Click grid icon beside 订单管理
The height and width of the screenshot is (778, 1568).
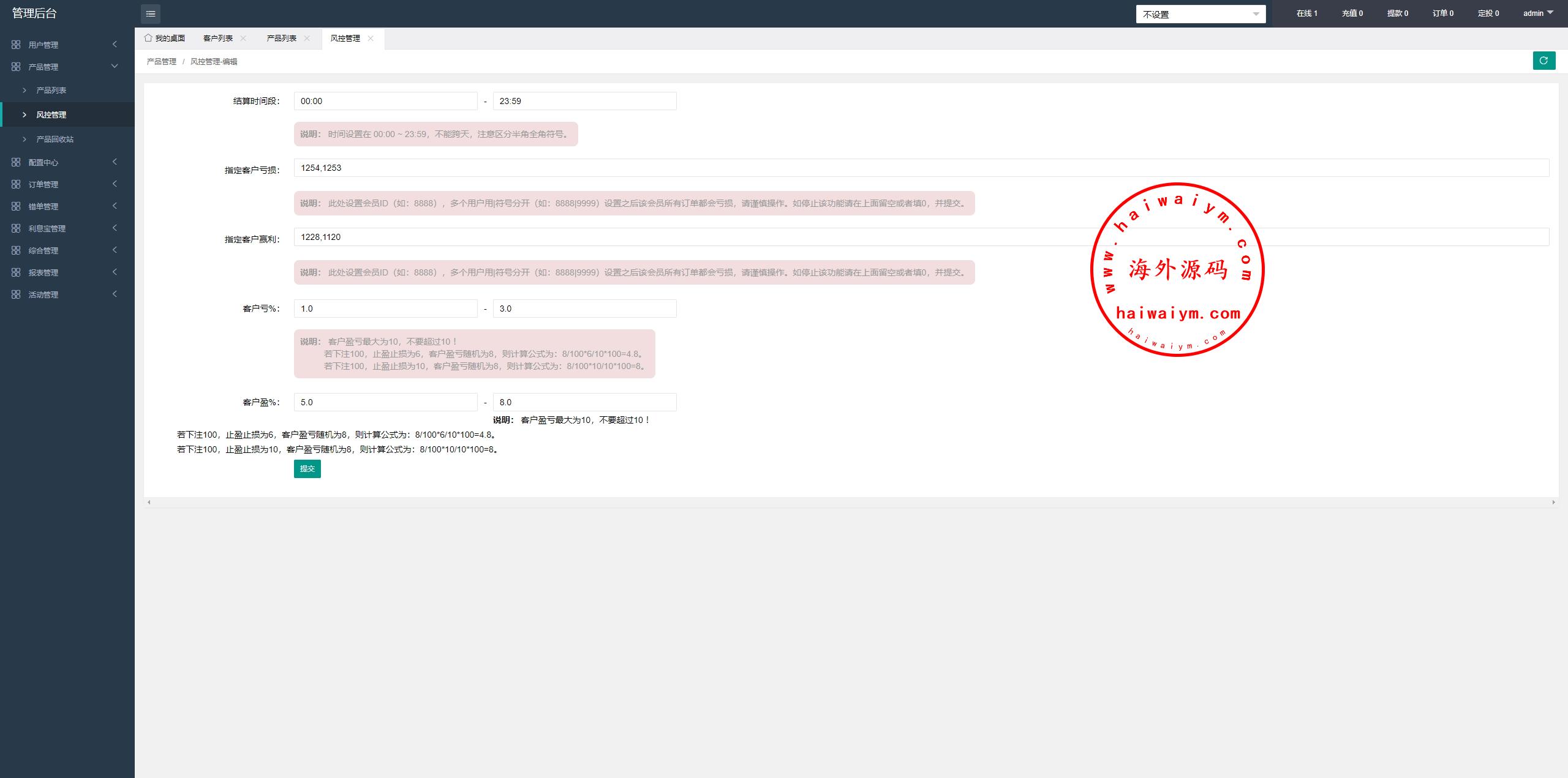pos(16,184)
